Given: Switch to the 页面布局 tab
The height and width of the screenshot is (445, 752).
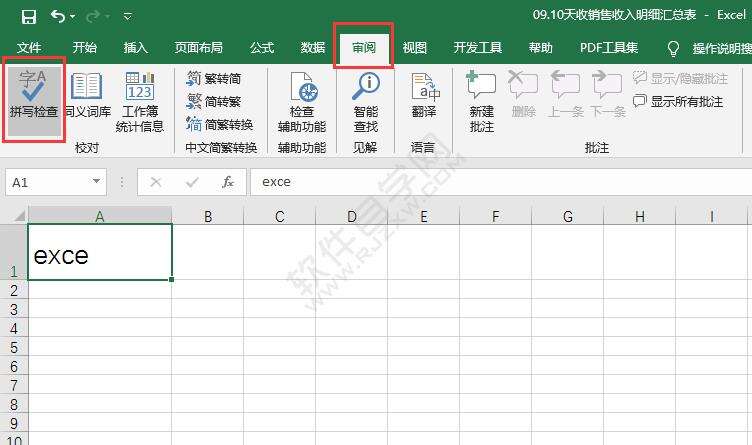Looking at the screenshot, I should (x=199, y=47).
